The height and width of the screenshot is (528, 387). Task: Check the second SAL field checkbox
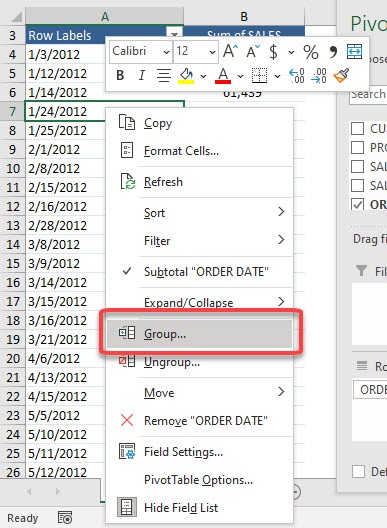[357, 185]
